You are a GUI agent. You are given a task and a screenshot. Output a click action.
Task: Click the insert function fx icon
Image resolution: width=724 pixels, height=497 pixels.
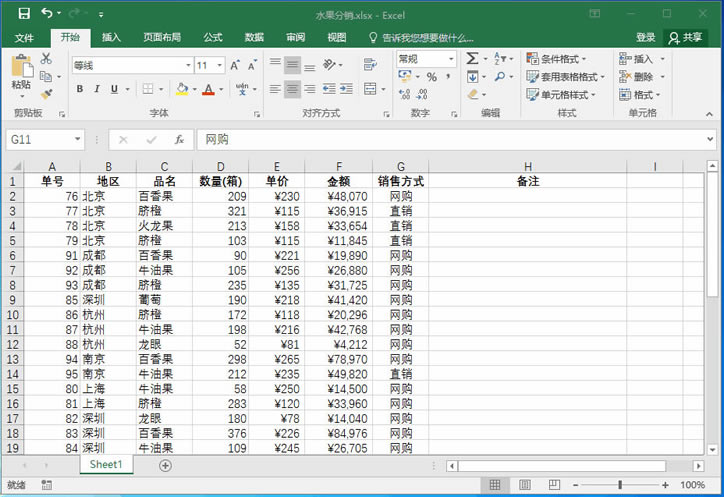pos(179,139)
